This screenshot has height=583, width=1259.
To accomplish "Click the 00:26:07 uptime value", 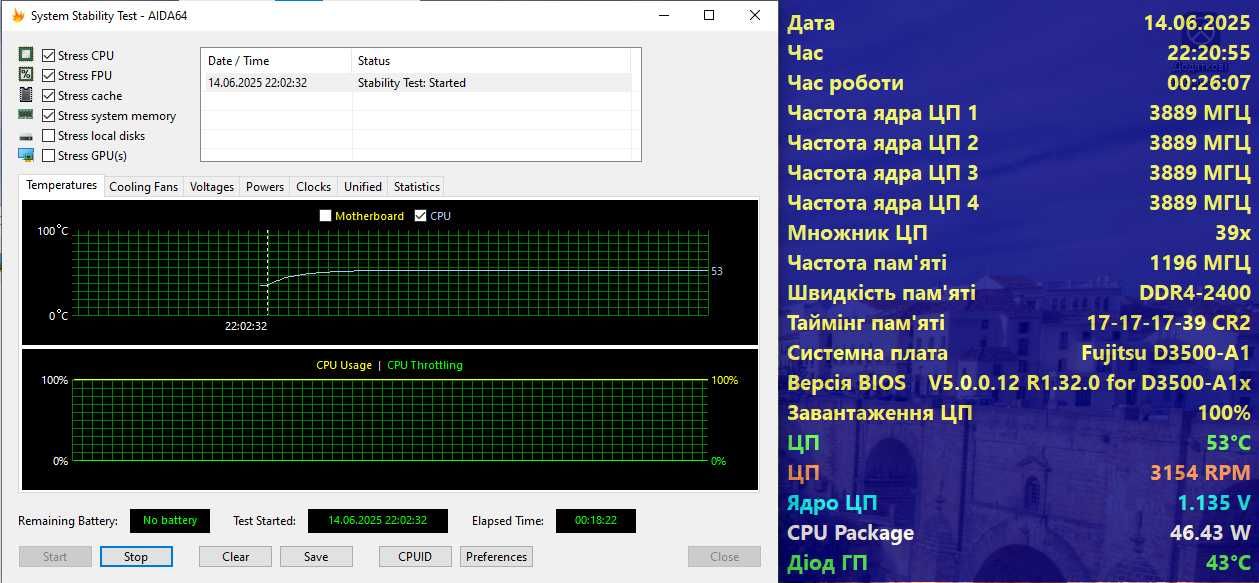I will [x=1209, y=83].
